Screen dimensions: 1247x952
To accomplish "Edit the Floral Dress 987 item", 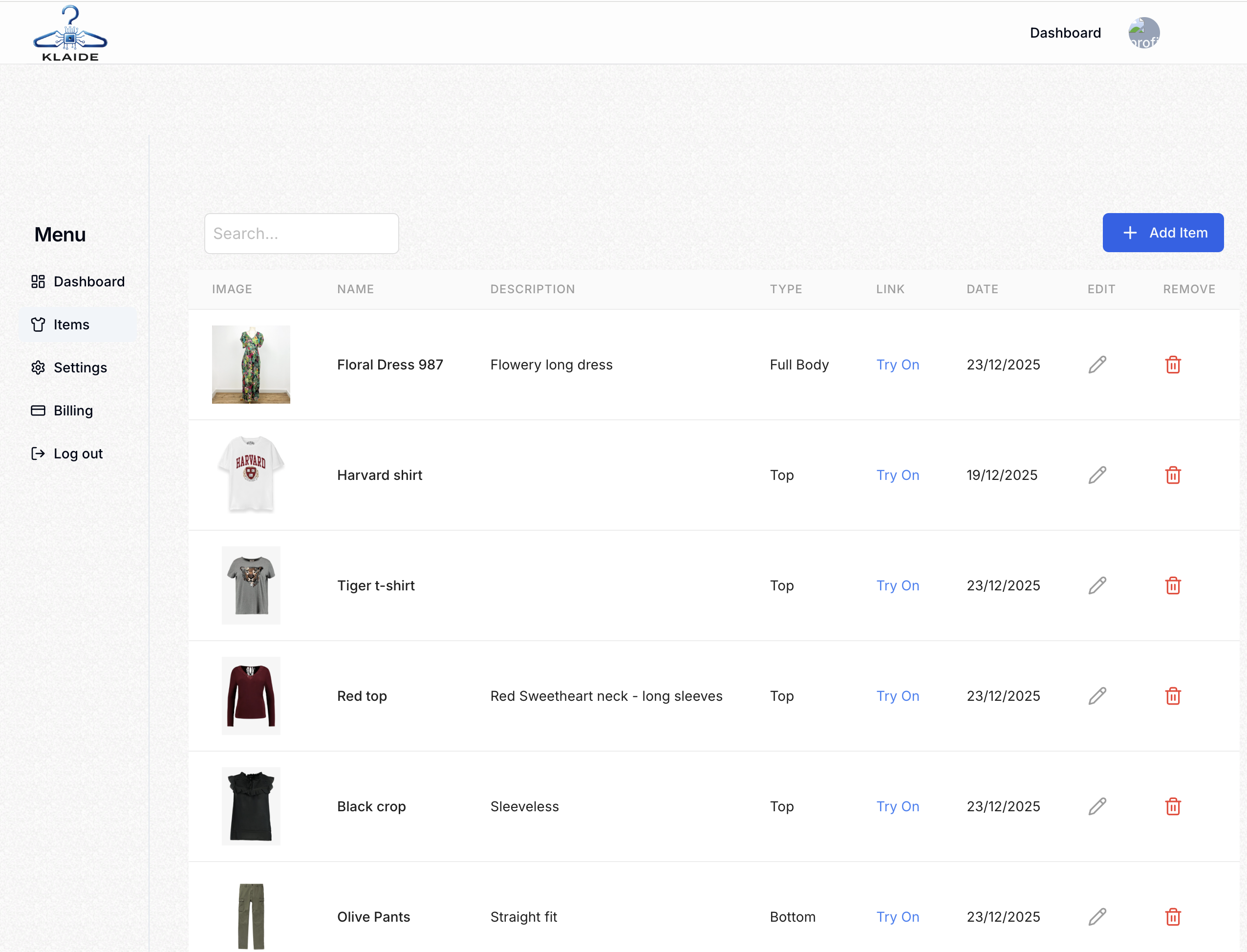I will click(x=1097, y=365).
